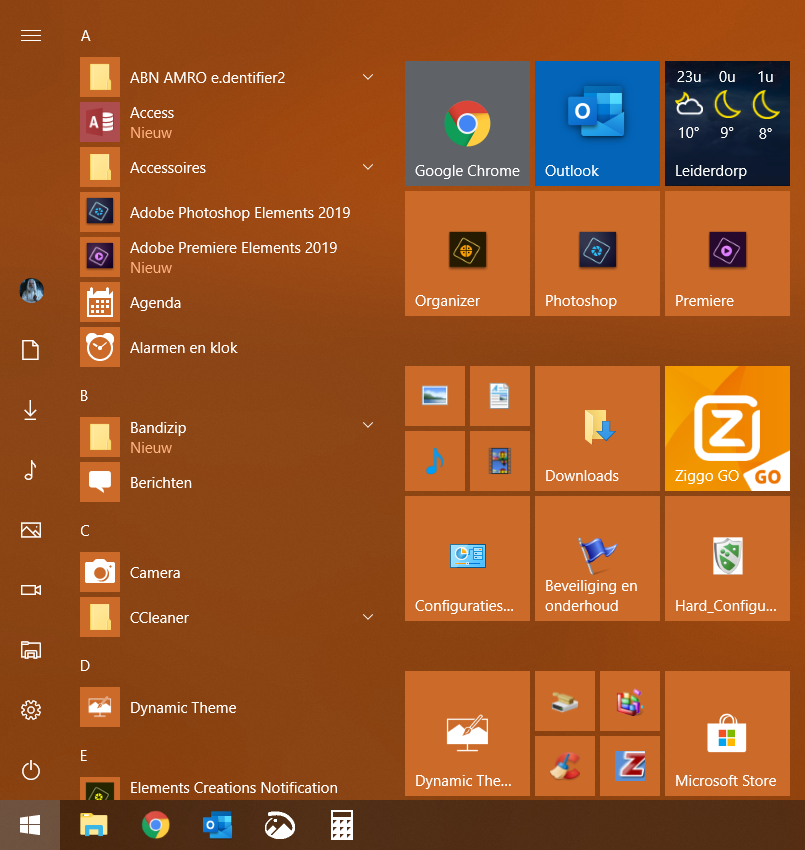Open Agenda from the app list
Viewport: 805px width, 850px height.
point(228,302)
